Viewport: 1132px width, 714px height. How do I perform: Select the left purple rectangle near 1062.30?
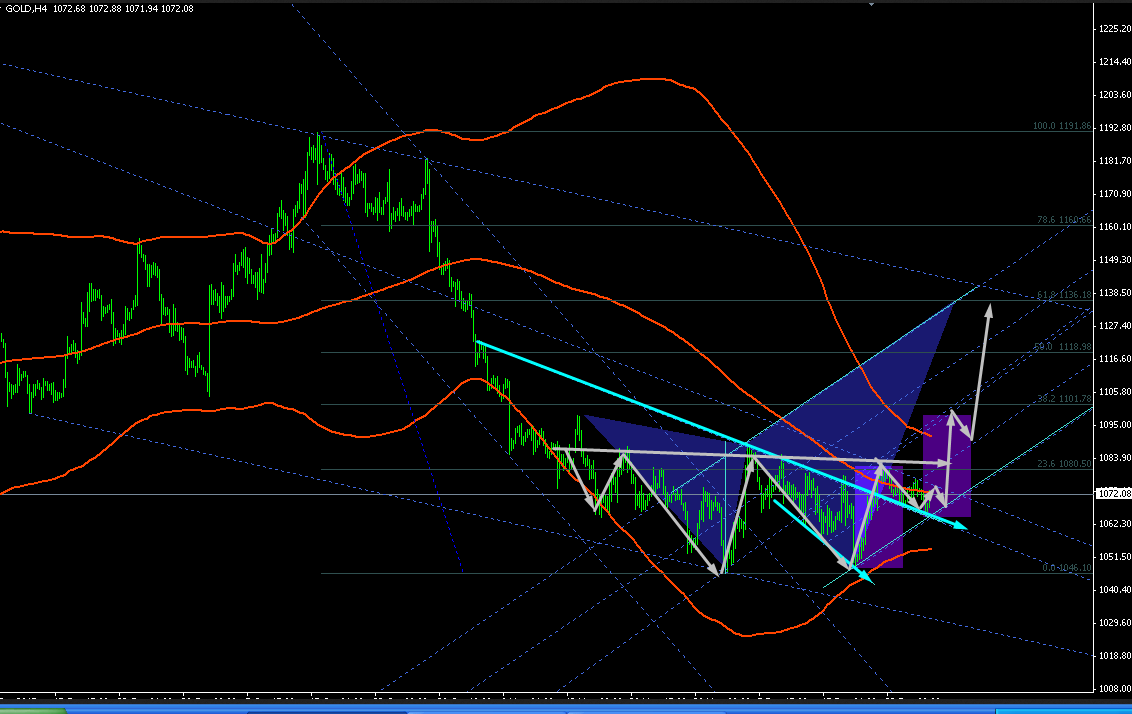click(879, 517)
